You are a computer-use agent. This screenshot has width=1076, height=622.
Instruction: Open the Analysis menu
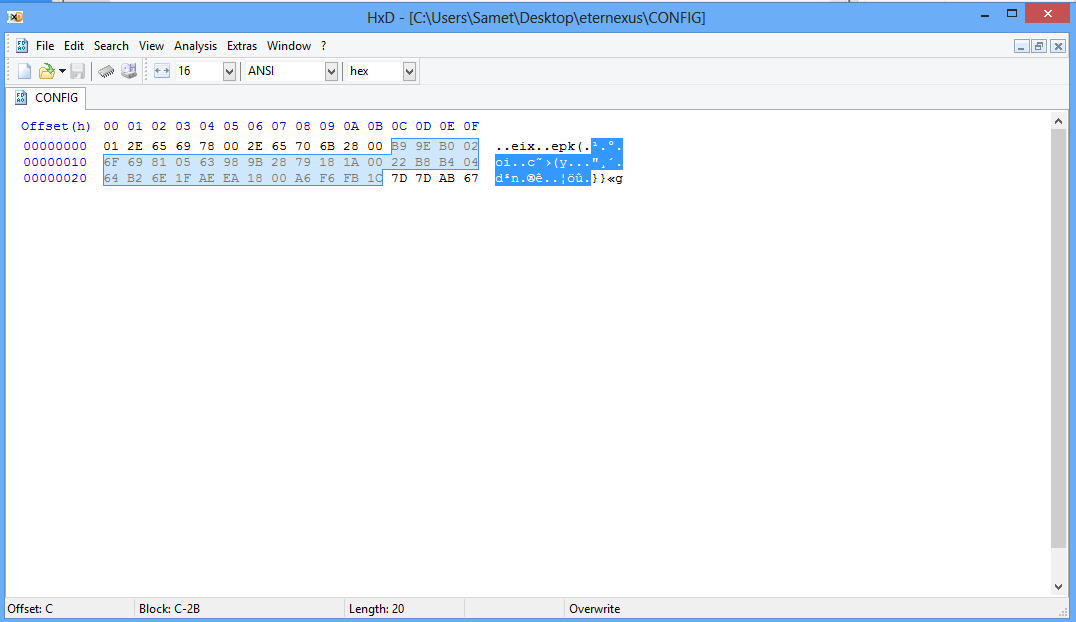pyautogui.click(x=195, y=46)
